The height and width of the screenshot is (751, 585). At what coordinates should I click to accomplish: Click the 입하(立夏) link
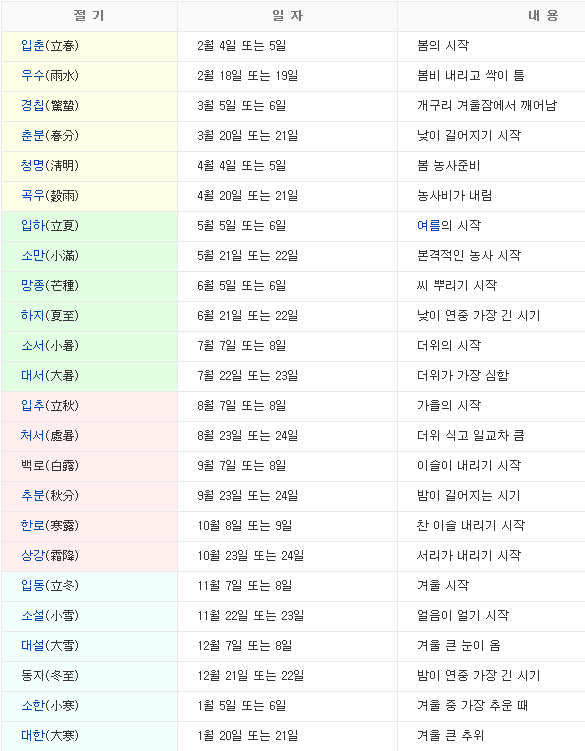[33, 226]
